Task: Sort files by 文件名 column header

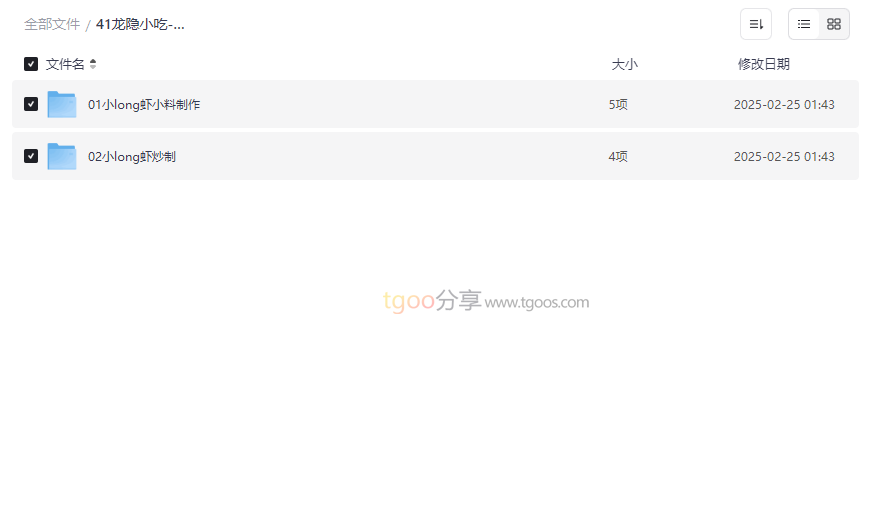Action: tap(65, 64)
